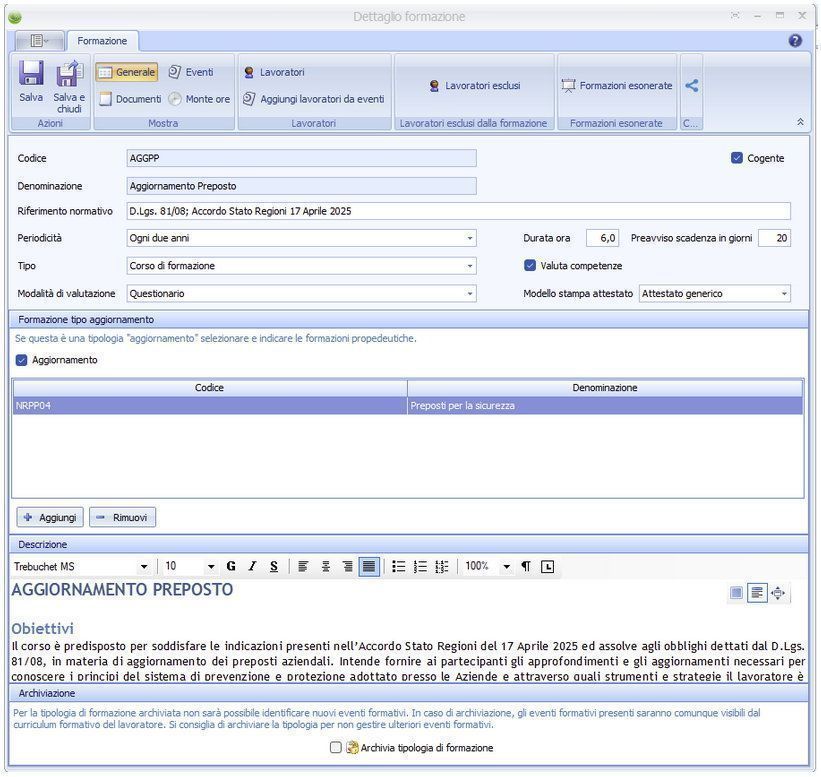Open the Modalità di valutazione dropdown
This screenshot has width=821, height=777.
(470, 294)
